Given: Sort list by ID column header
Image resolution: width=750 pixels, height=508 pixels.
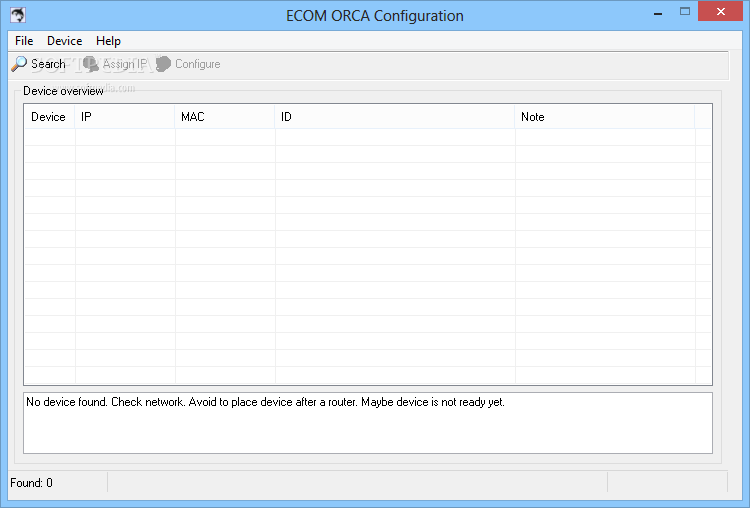Looking at the screenshot, I should coord(395,117).
